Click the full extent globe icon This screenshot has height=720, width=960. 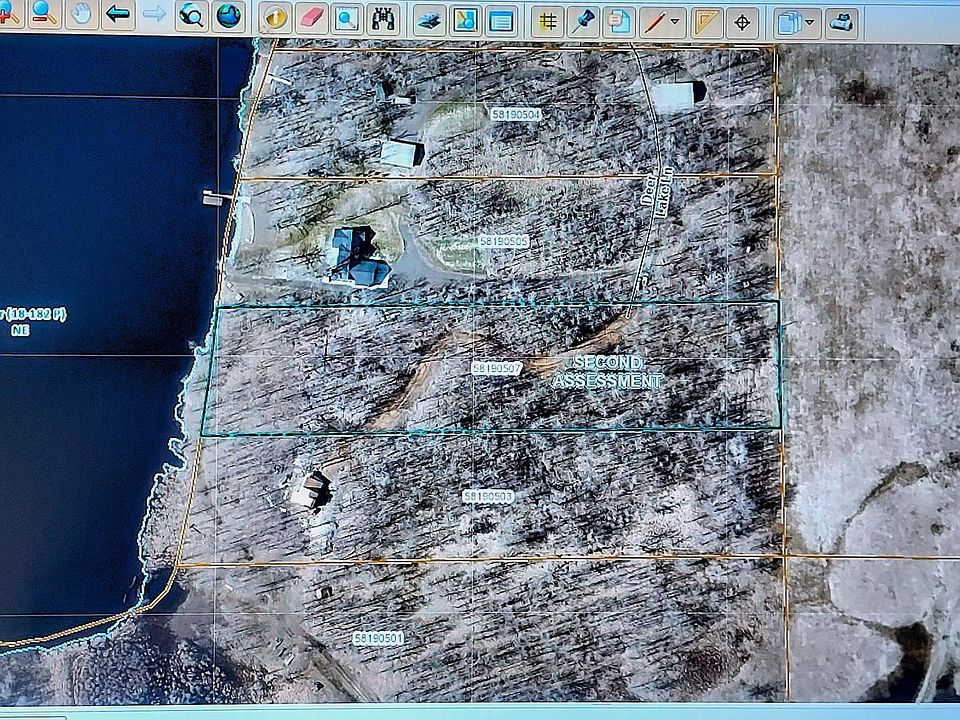230,16
